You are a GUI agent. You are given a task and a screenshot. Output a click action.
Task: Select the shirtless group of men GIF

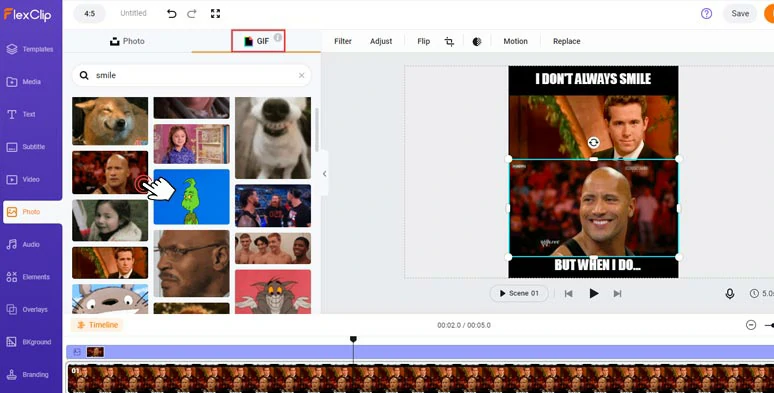pyautogui.click(x=273, y=248)
